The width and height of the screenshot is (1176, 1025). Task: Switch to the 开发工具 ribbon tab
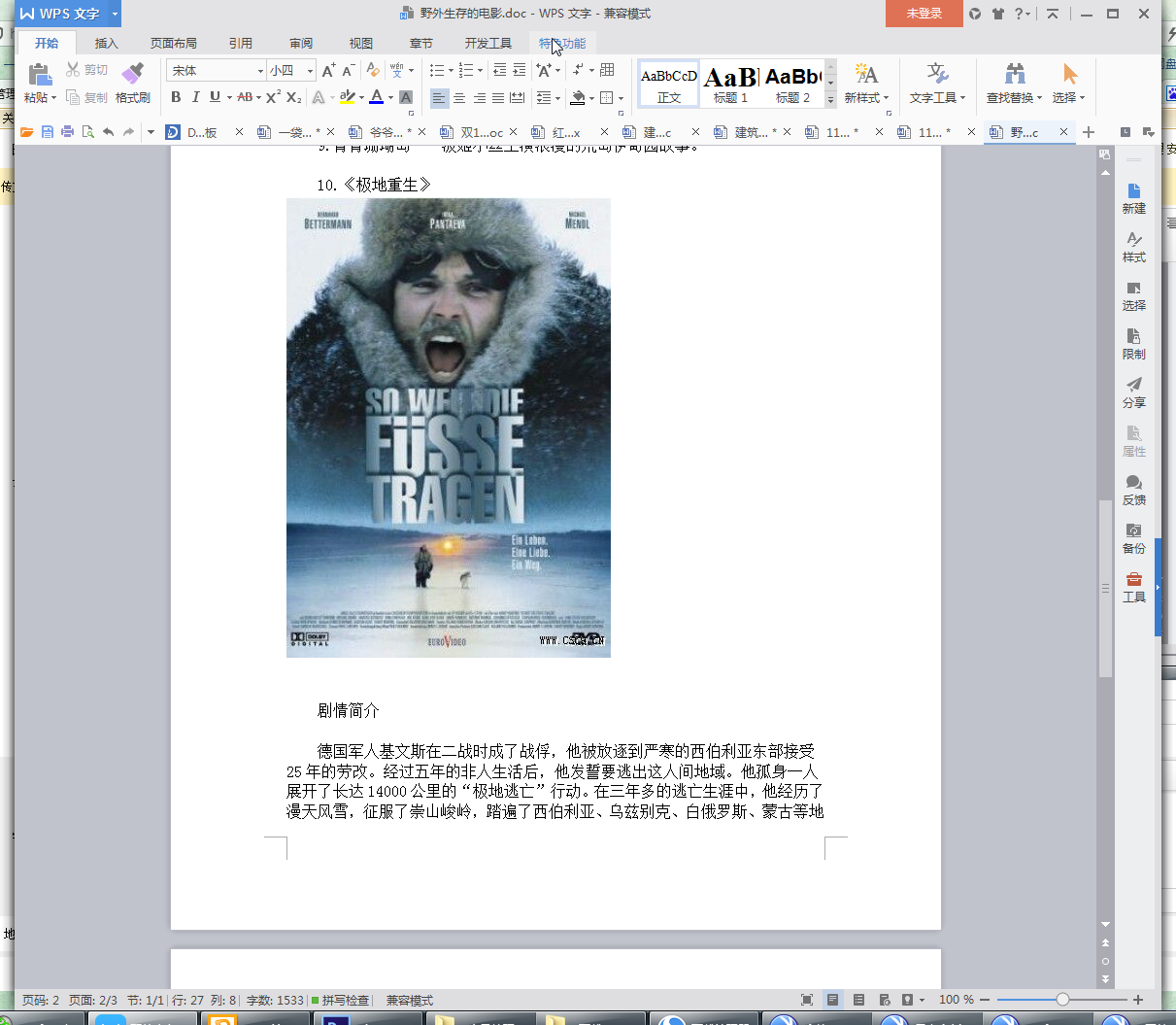coord(487,43)
